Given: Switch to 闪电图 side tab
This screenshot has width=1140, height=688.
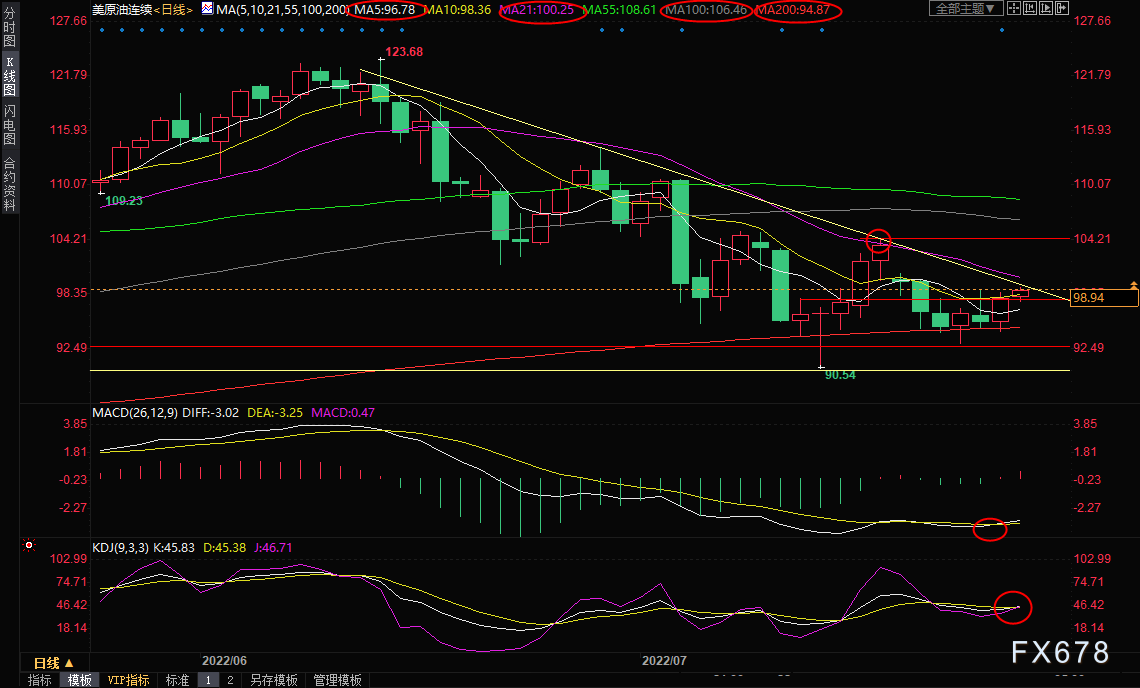Looking at the screenshot, I should click(x=9, y=124).
